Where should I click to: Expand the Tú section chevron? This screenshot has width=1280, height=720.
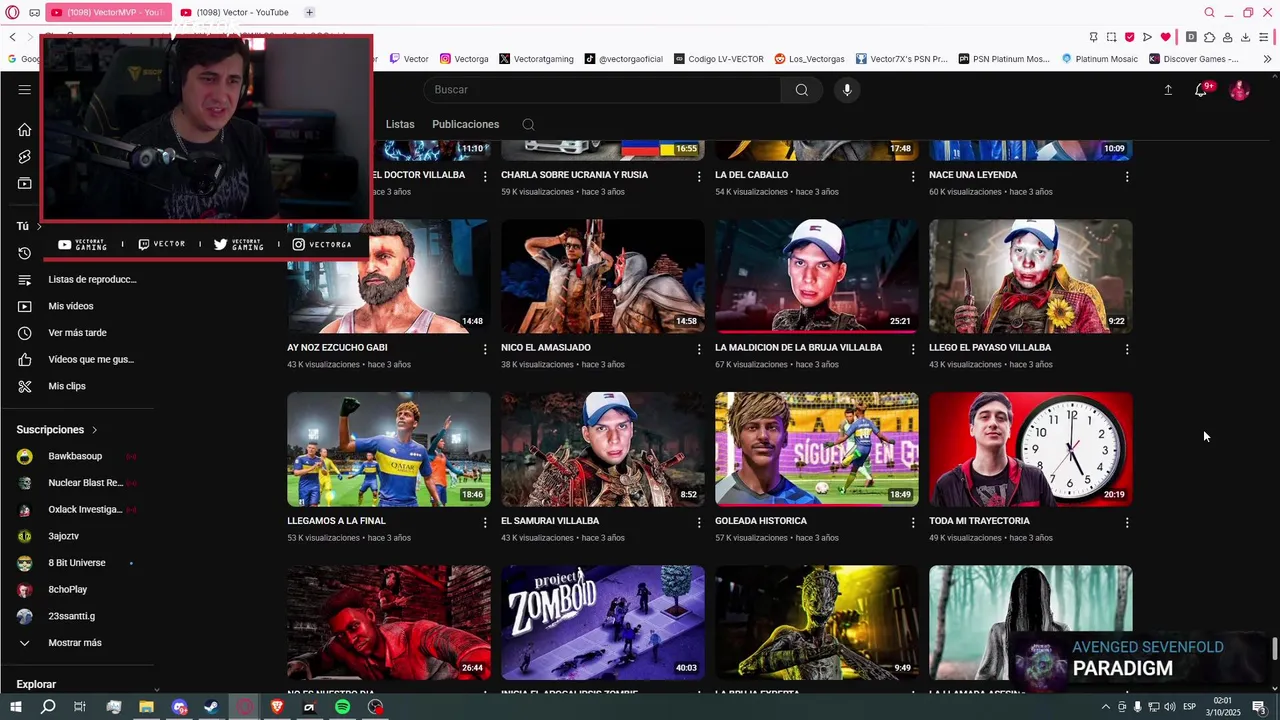[39, 226]
